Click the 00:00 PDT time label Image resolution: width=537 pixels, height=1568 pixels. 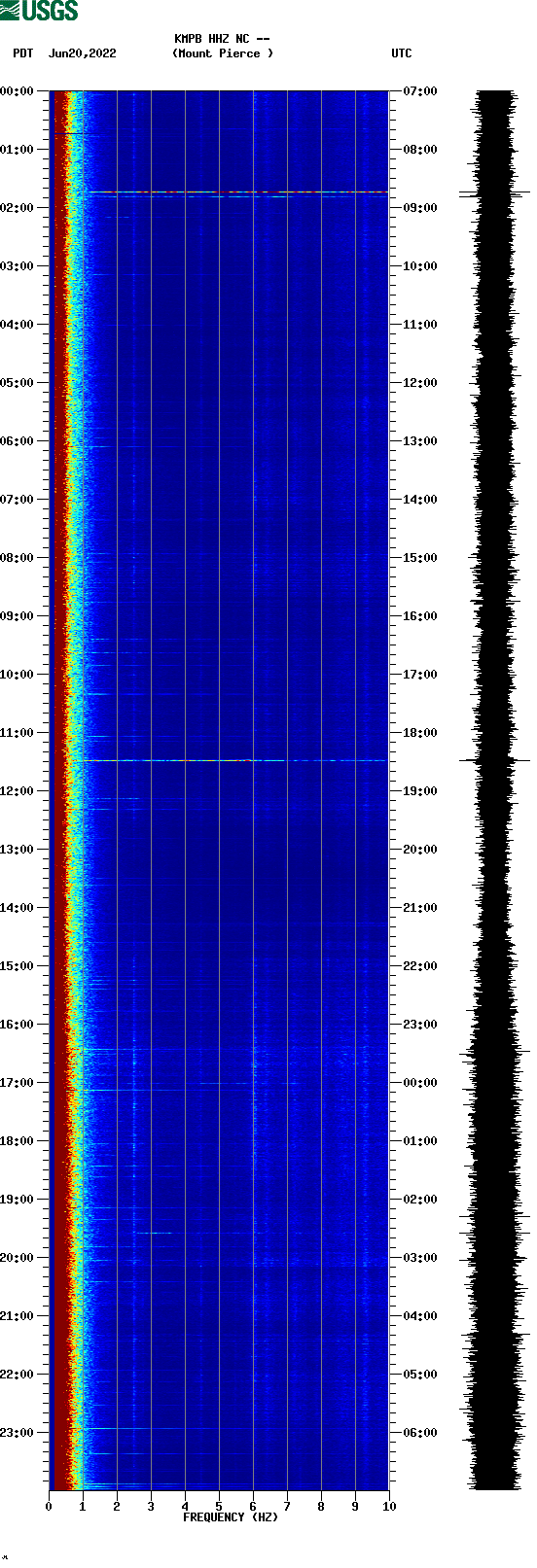(18, 91)
